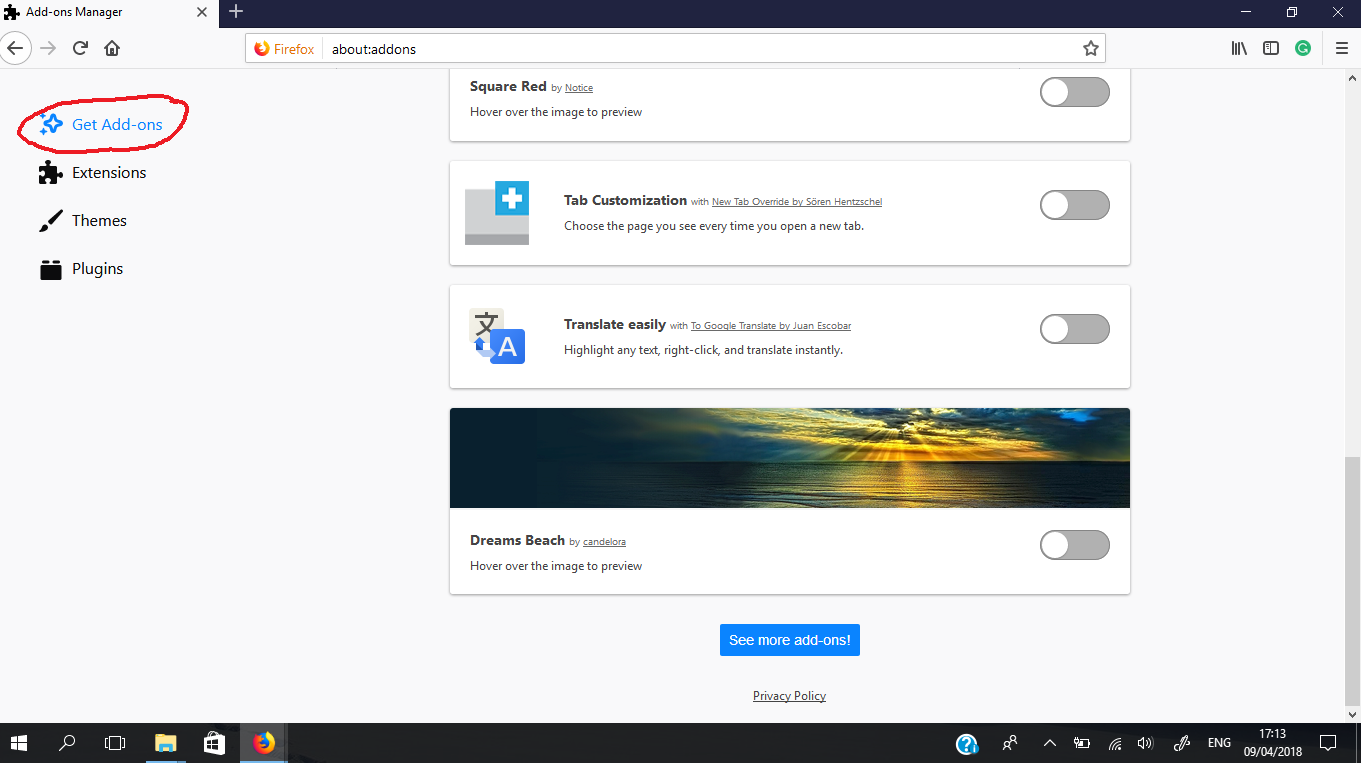The image size is (1361, 763).
Task: Enable the Square Red theme toggle
Action: [1075, 92]
